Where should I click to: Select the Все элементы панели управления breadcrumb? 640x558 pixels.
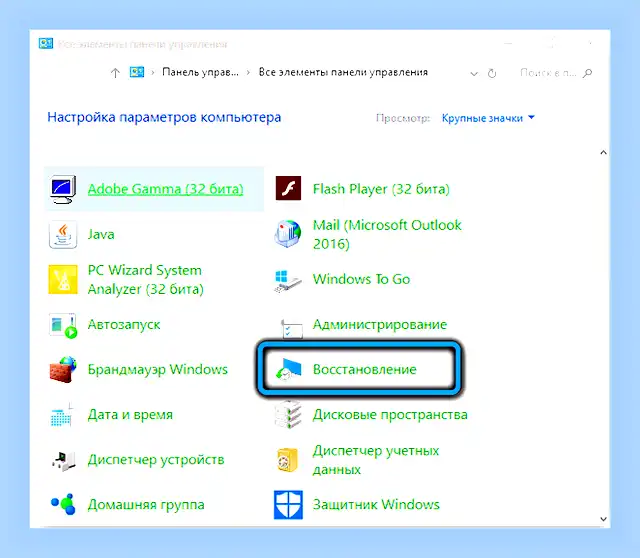[x=343, y=72]
